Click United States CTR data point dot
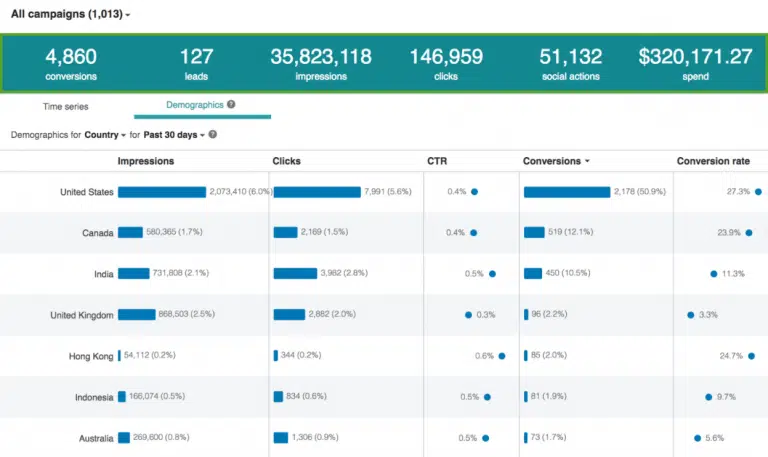Viewport: 768px width, 457px height. [474, 192]
